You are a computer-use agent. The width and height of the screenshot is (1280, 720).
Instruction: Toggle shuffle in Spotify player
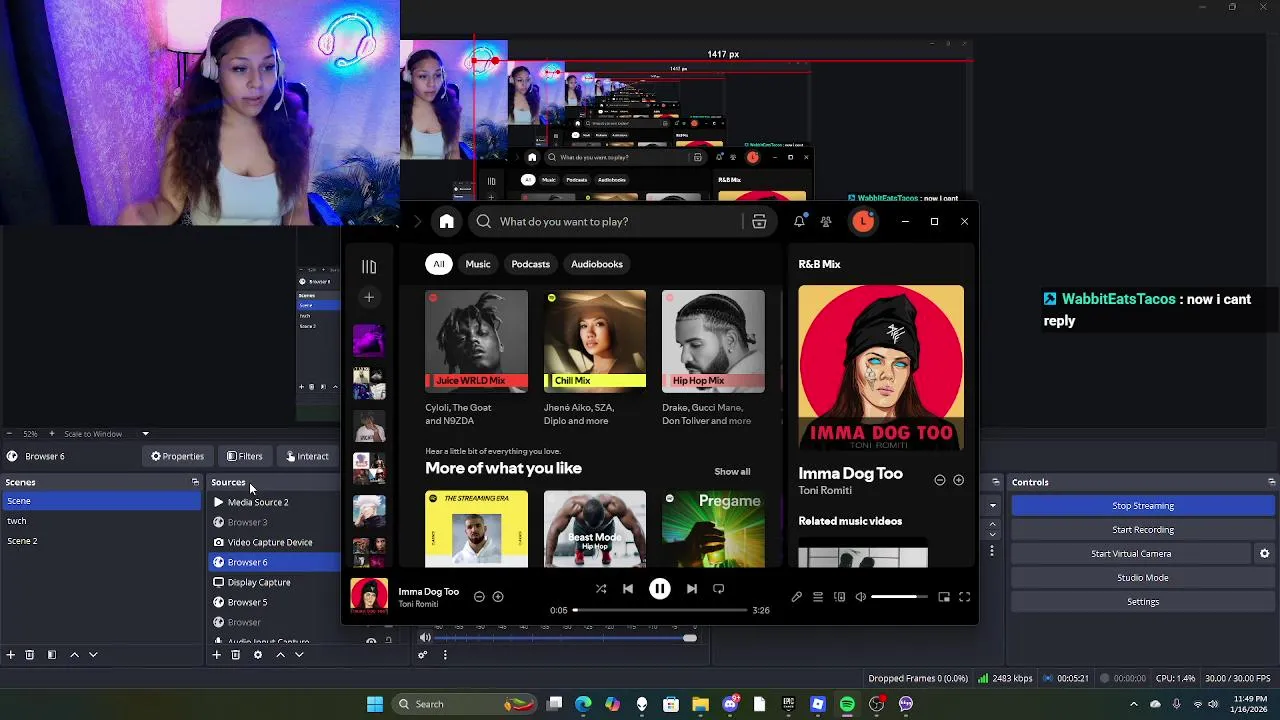(x=601, y=589)
